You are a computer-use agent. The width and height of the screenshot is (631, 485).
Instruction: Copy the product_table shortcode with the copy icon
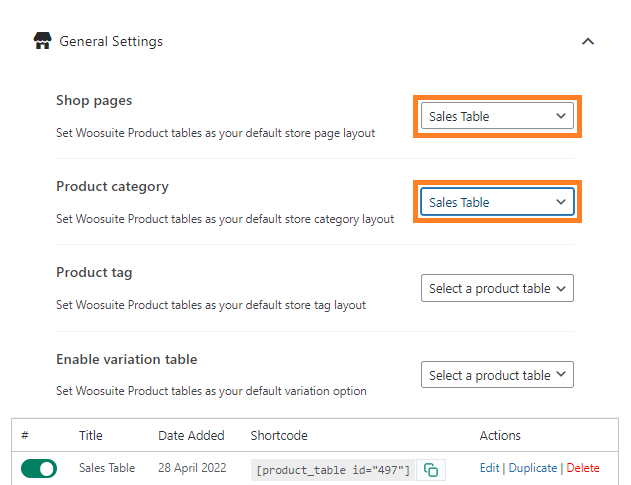coord(431,470)
